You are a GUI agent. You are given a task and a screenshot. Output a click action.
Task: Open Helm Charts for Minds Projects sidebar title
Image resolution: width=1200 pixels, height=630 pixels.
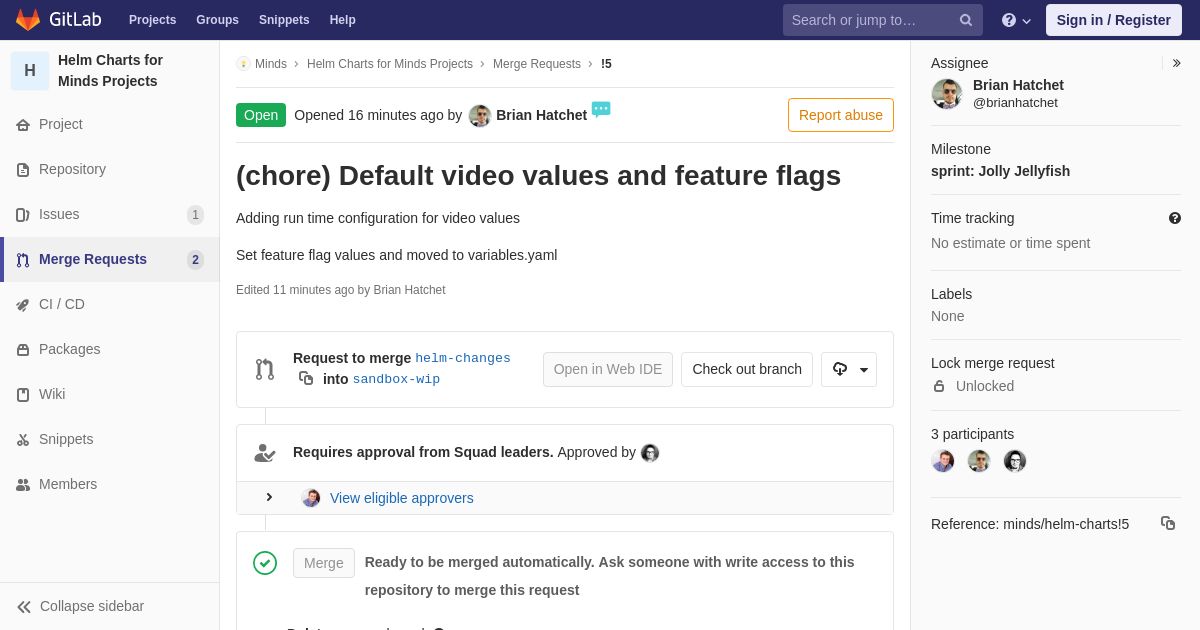click(x=110, y=71)
